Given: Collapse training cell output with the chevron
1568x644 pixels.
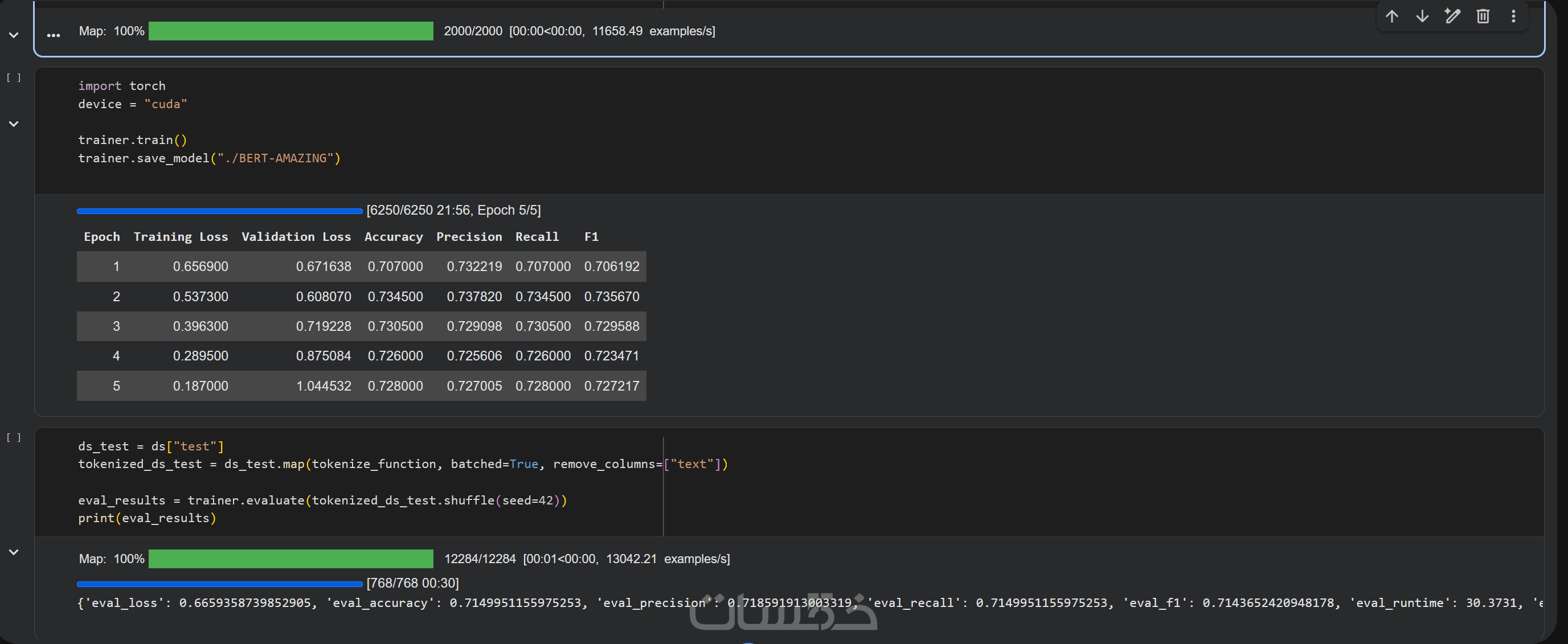Looking at the screenshot, I should pyautogui.click(x=14, y=124).
